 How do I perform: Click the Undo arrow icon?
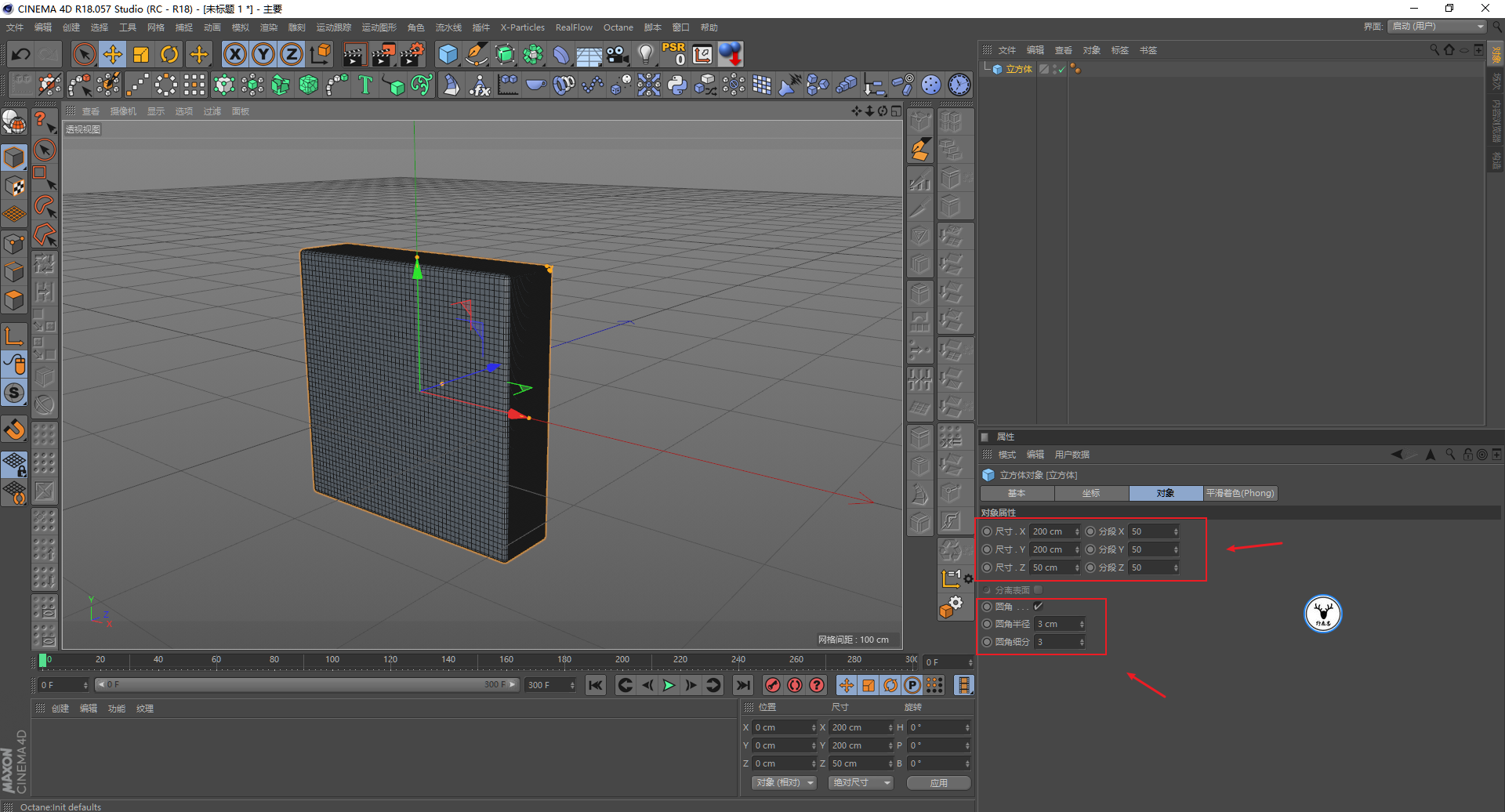21,54
